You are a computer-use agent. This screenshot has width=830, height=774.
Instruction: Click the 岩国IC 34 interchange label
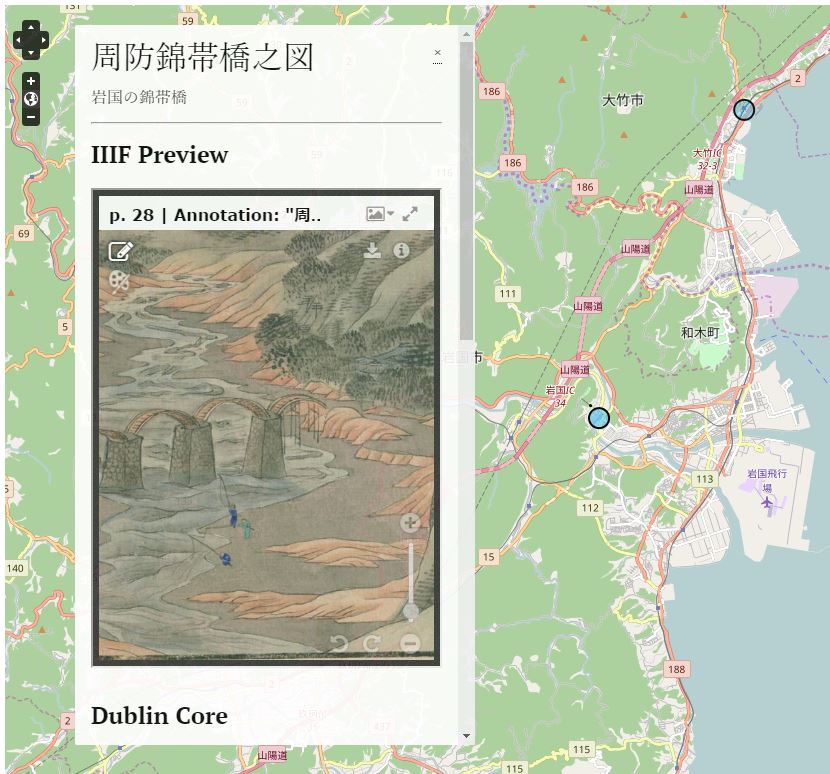point(560,396)
